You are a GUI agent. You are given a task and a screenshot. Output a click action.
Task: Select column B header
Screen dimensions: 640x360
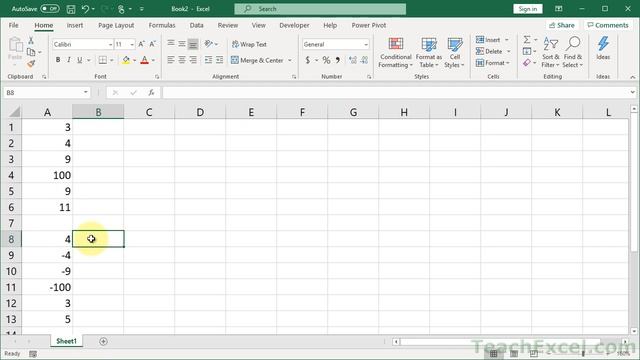[98, 112]
